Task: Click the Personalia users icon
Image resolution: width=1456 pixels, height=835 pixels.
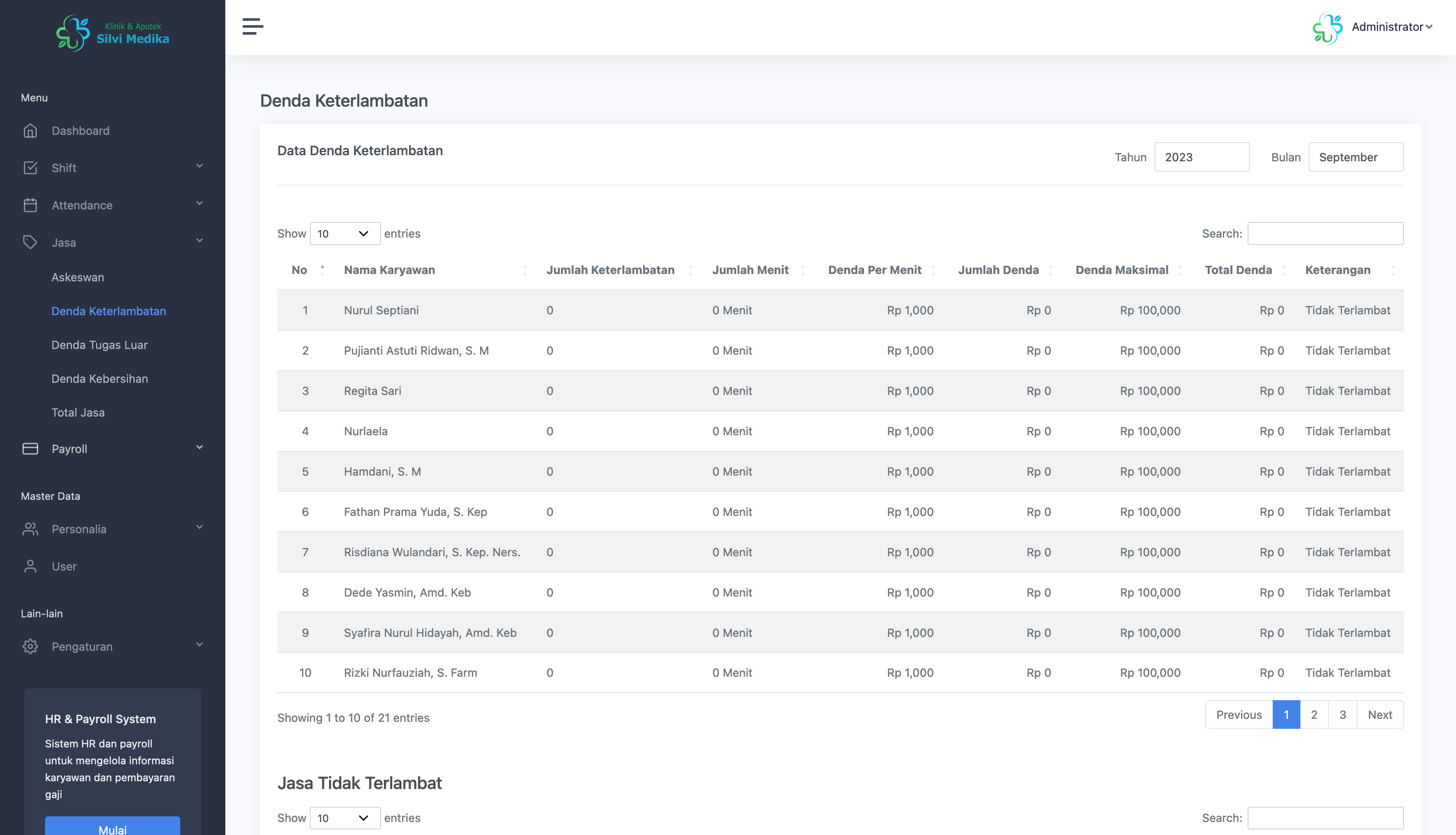Action: point(30,529)
